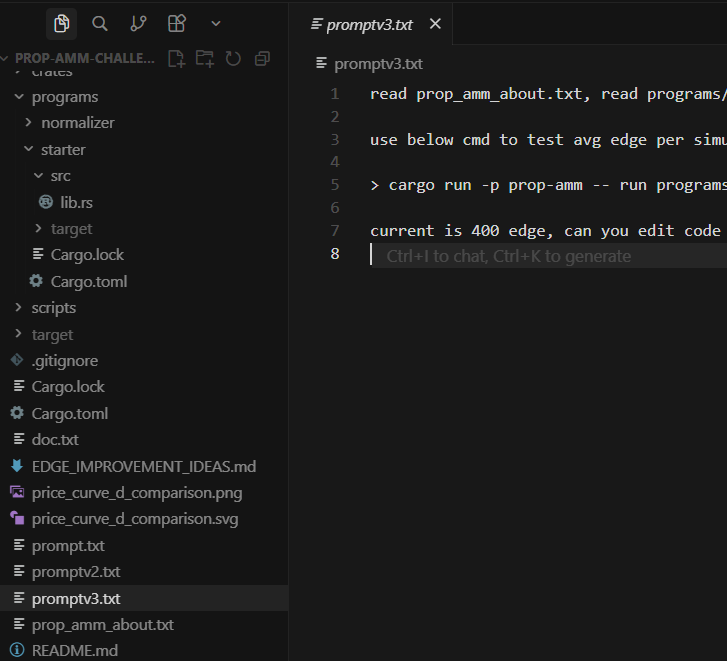Open root-level Cargo.toml file

coord(70,413)
